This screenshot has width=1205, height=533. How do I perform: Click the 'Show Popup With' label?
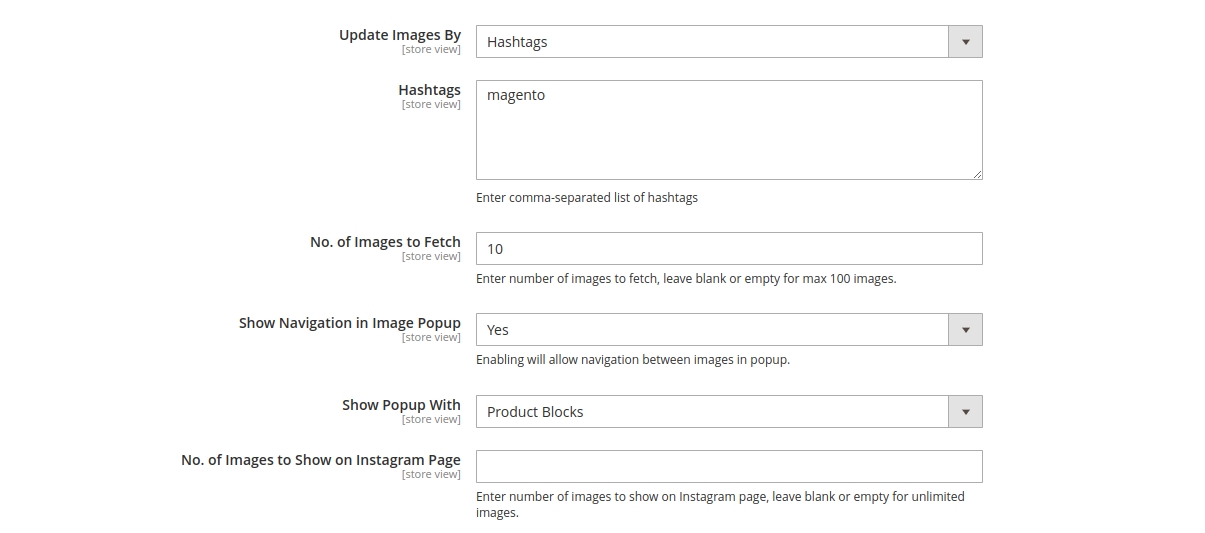click(x=401, y=405)
